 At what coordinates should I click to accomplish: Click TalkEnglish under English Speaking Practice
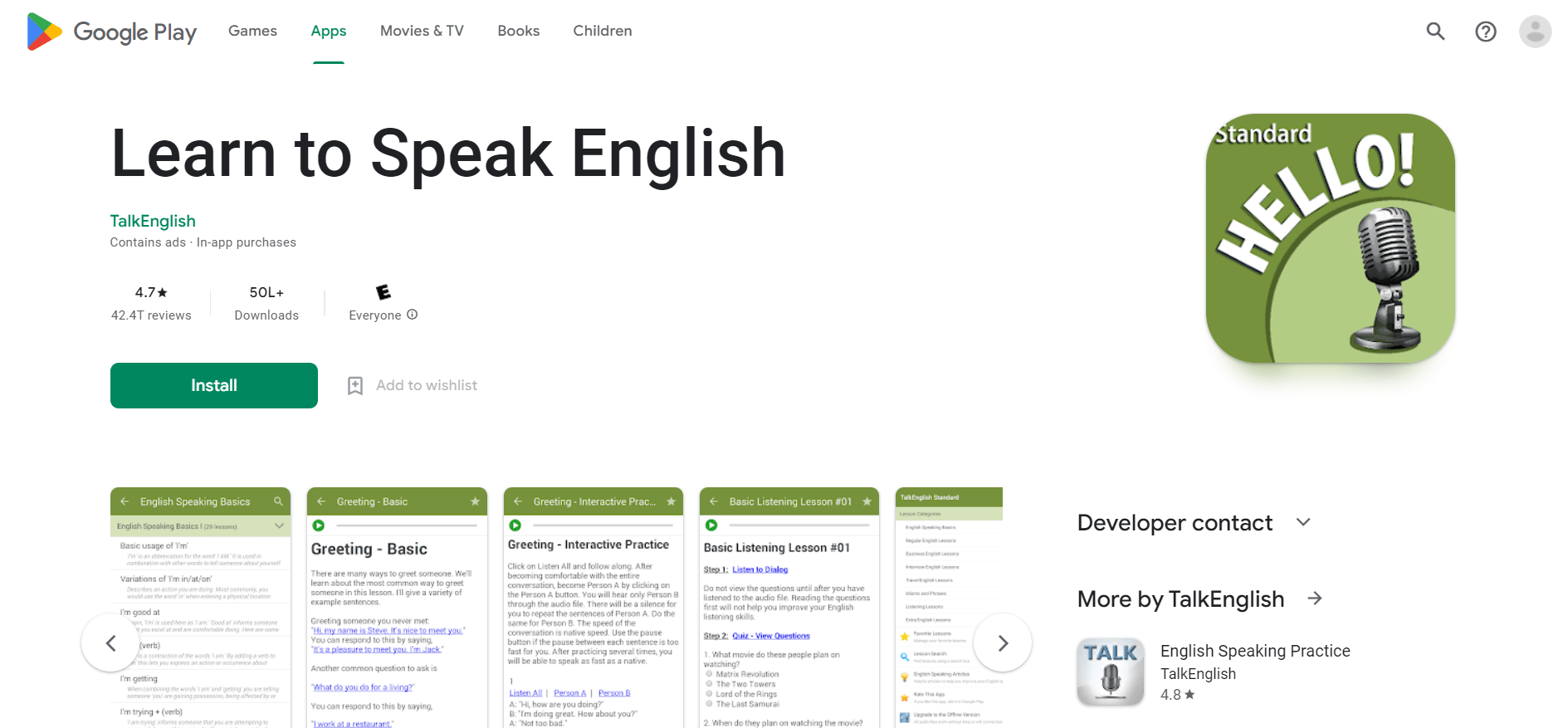[1198, 674]
